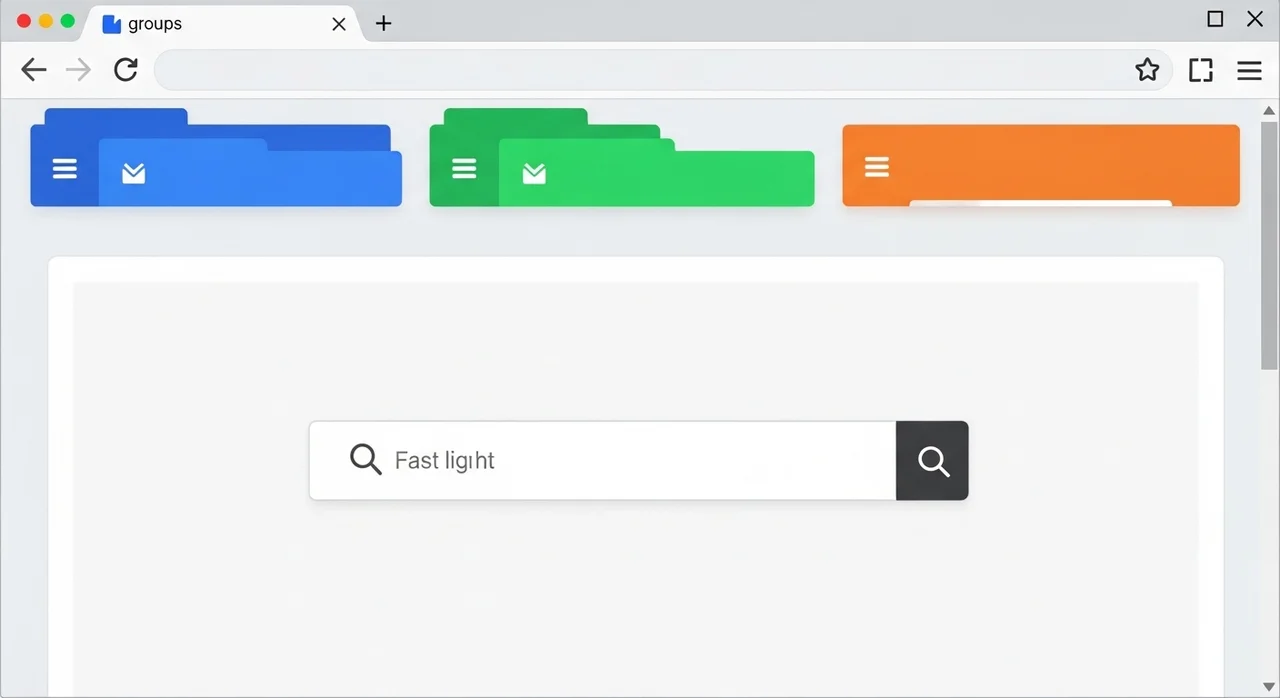The image size is (1280, 698).
Task: Click the "Fast light" search field
Action: (x=620, y=461)
